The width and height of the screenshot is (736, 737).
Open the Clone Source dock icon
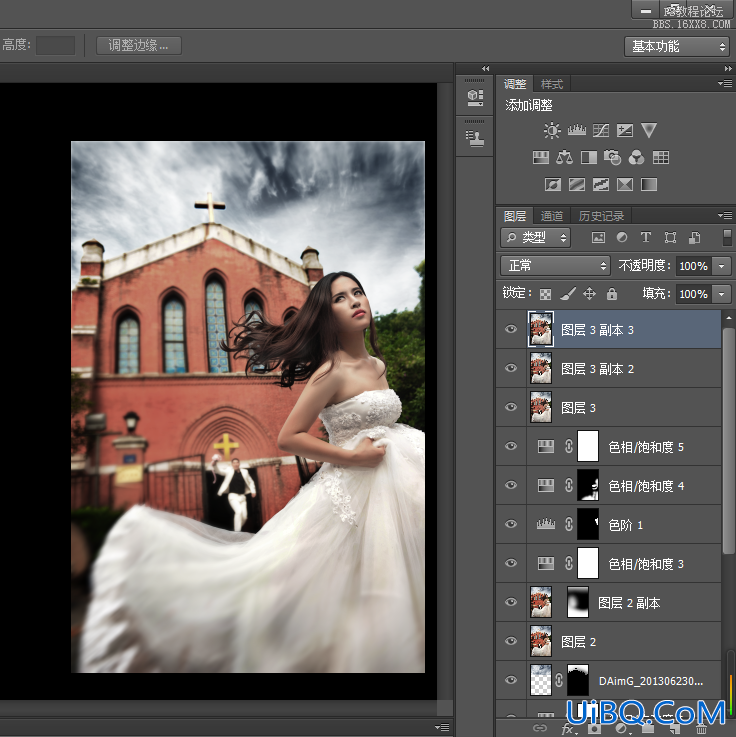(x=475, y=138)
